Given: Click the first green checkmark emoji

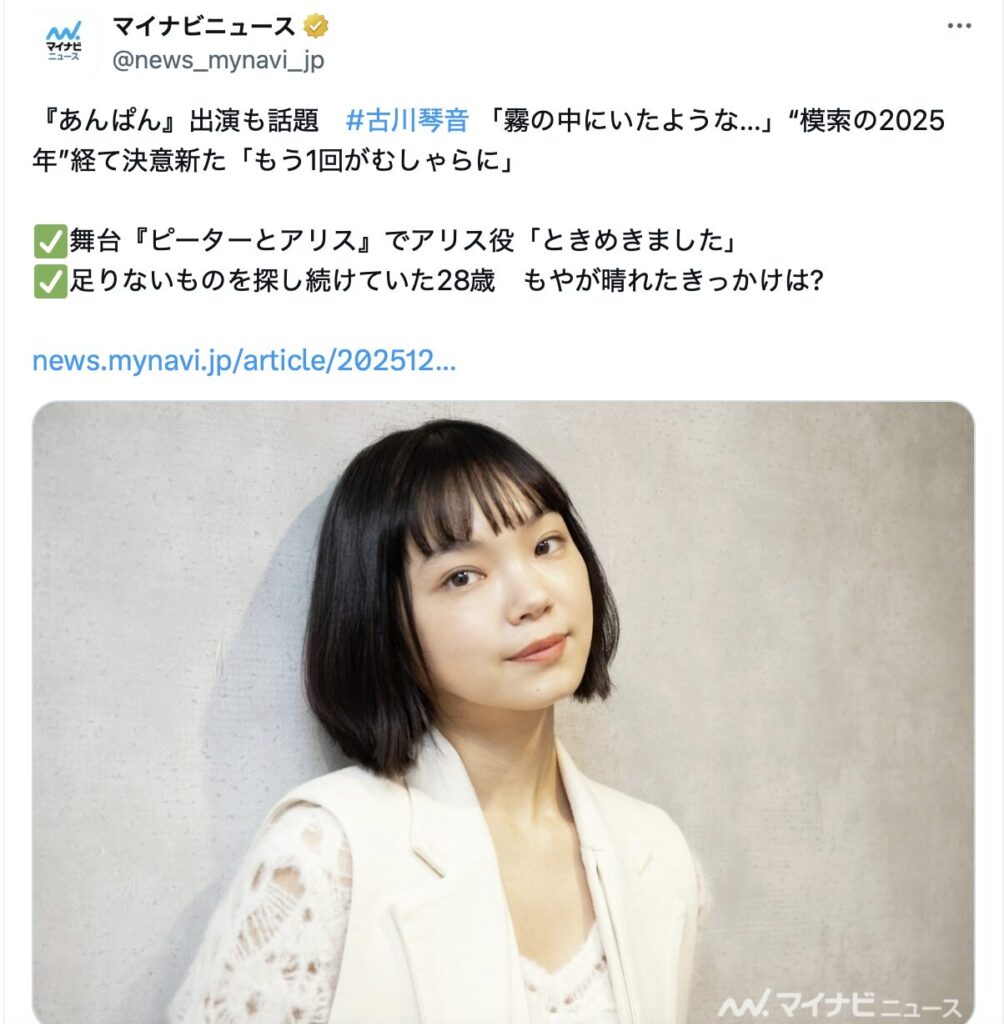Looking at the screenshot, I should tap(50, 242).
